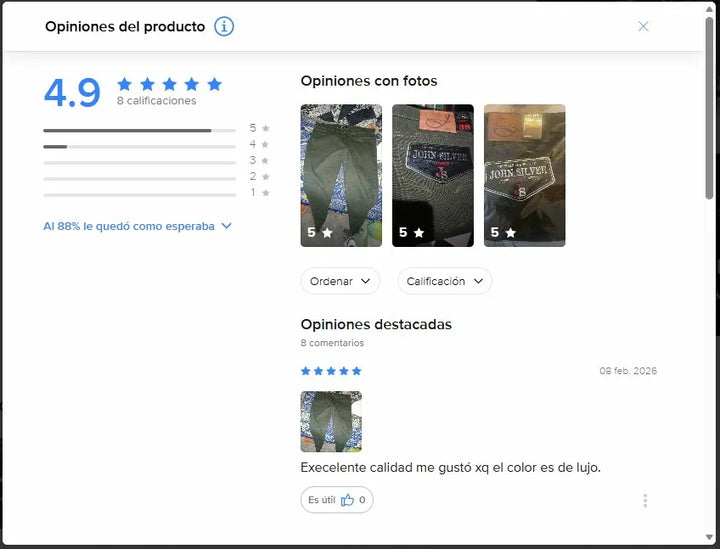The image size is (720, 549).
Task: Filter by the 2-star rating row
Action: pyautogui.click(x=139, y=178)
